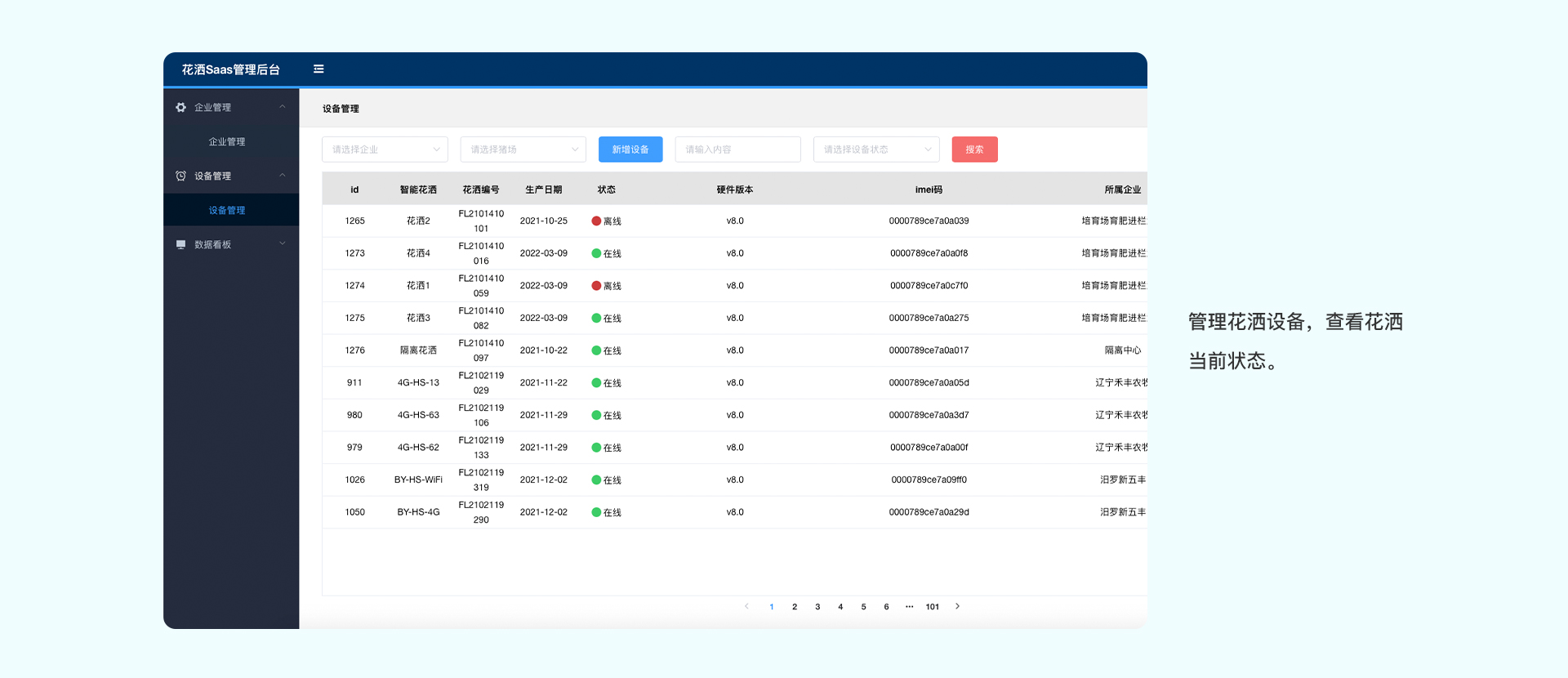Click the alarm clock icon beside 设备管理
1568x678 pixels.
(180, 176)
